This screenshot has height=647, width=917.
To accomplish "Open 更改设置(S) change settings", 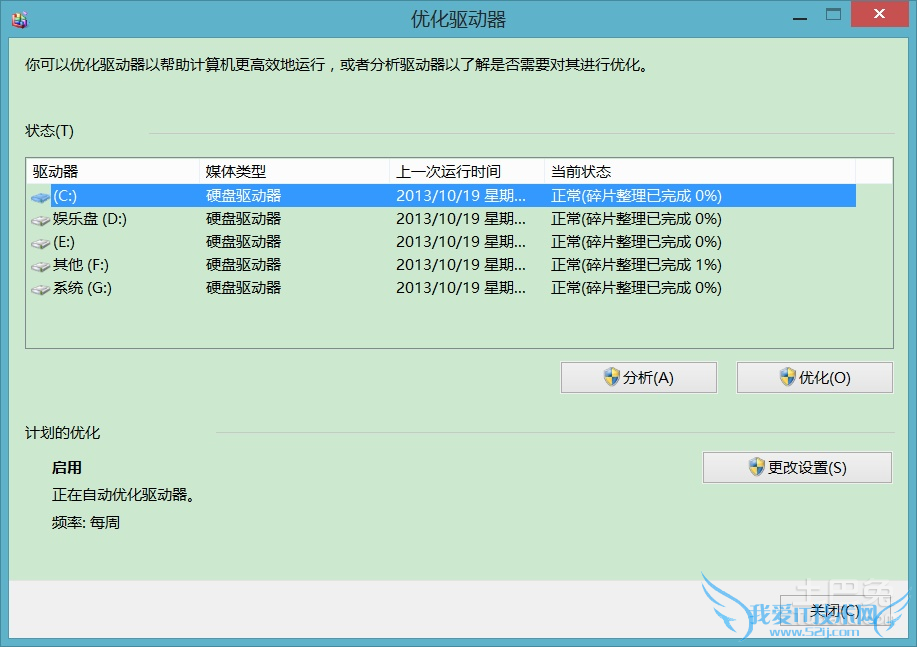I will [797, 467].
